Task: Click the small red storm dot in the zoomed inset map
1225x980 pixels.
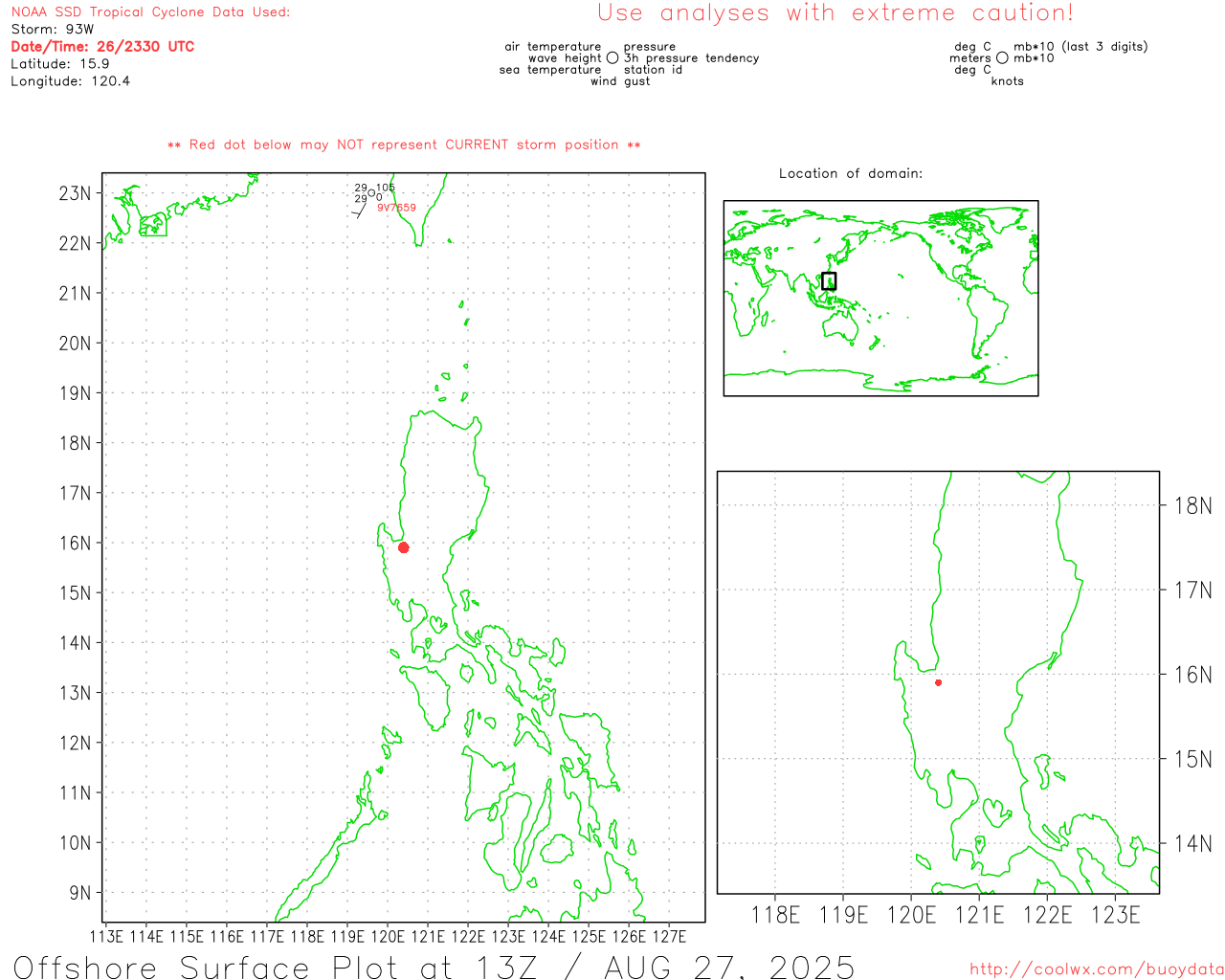Action: point(938,682)
